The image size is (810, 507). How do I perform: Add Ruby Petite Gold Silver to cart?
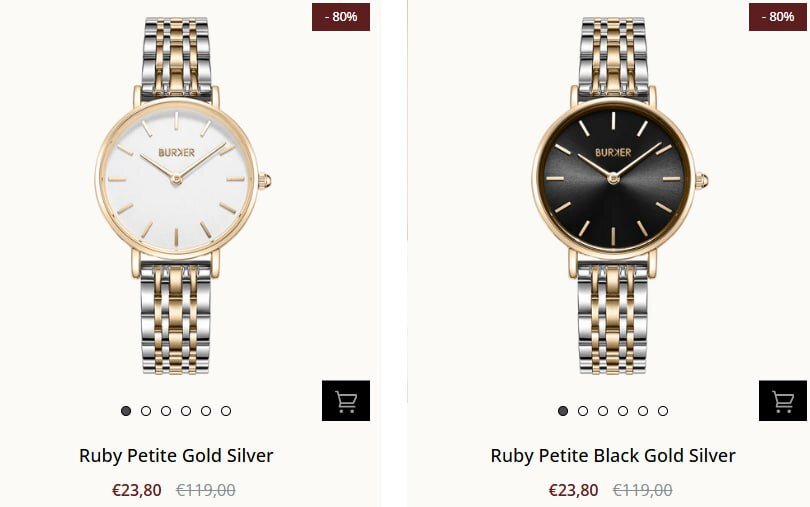pyautogui.click(x=346, y=401)
